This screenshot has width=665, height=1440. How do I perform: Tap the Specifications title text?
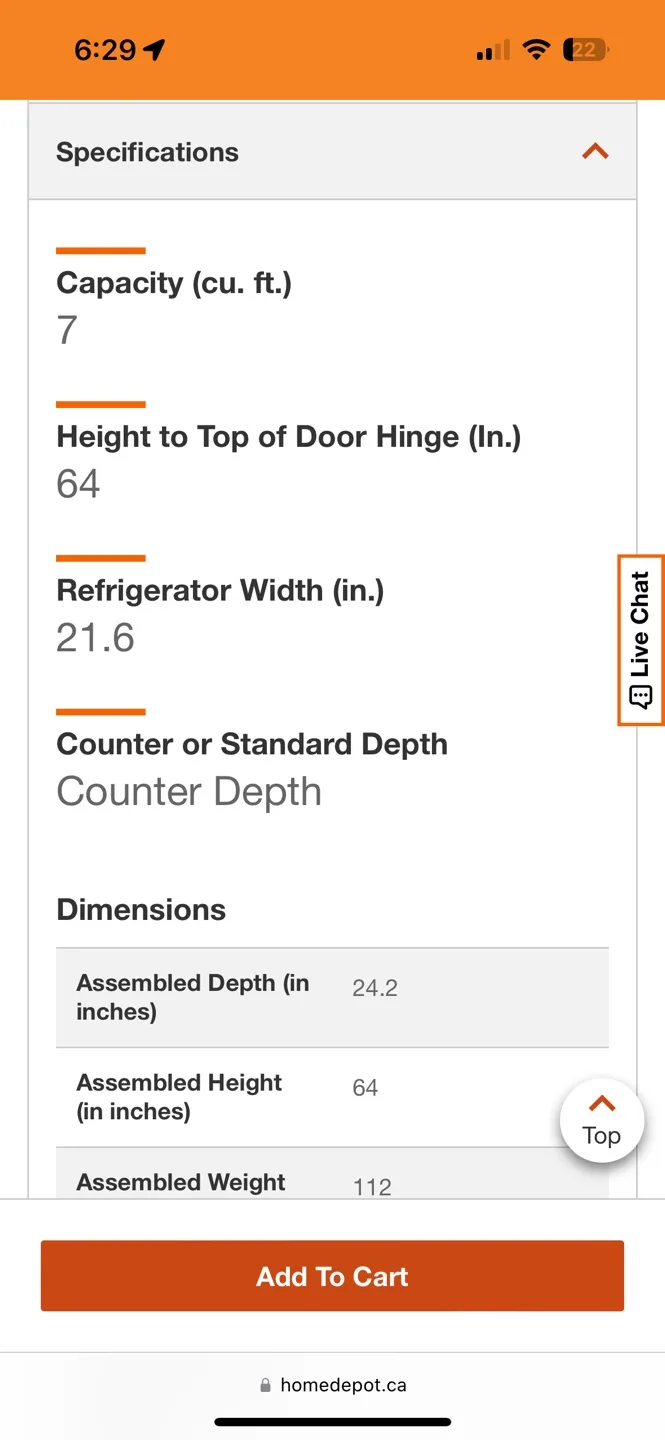[147, 152]
